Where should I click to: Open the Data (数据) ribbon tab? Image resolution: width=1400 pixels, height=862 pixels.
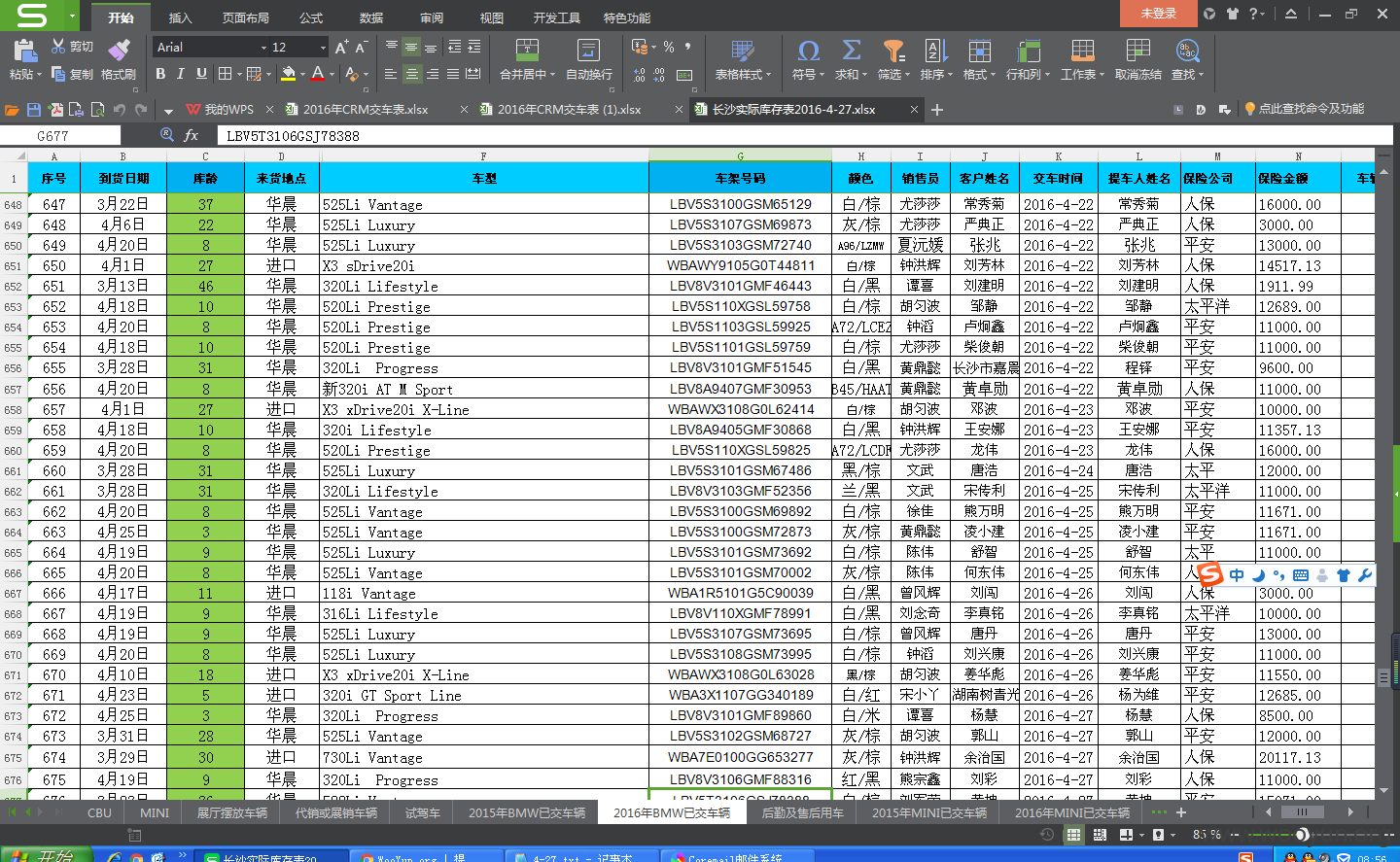tap(371, 17)
